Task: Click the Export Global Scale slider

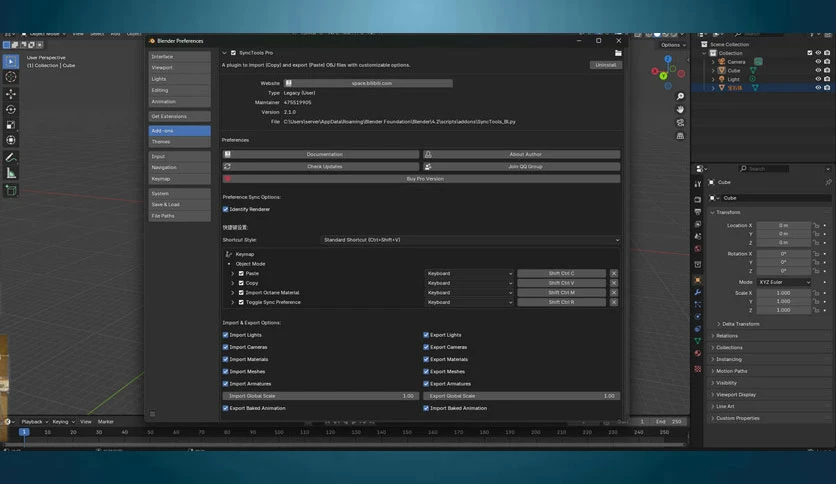Action: 522,396
